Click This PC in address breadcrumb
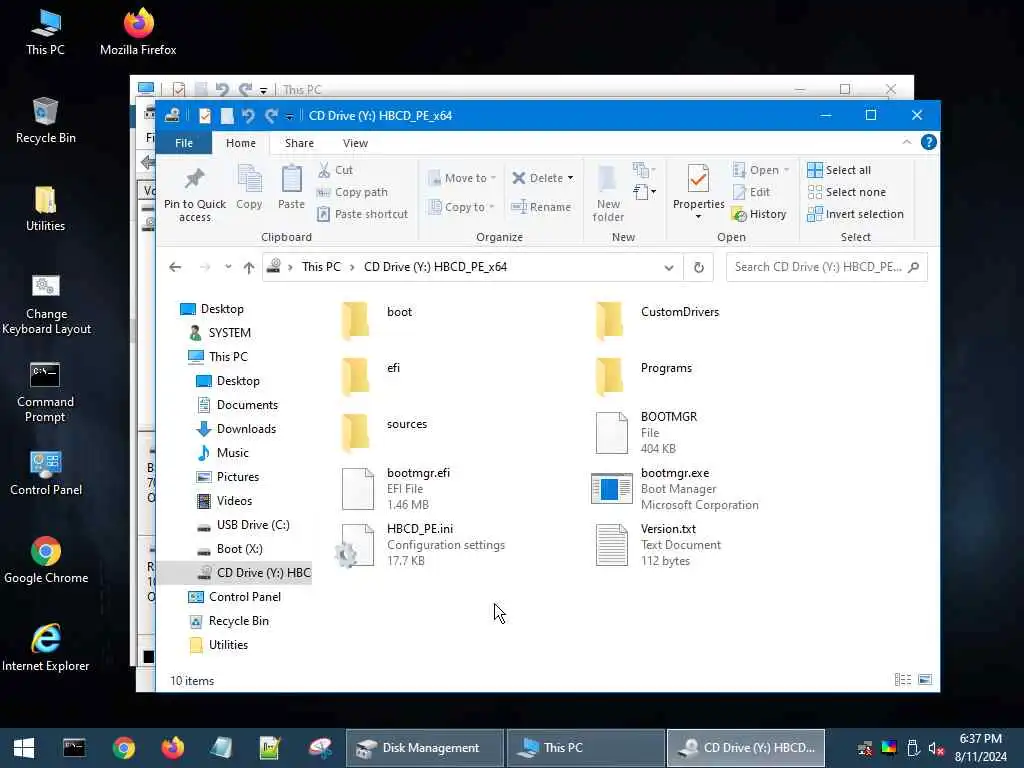Image resolution: width=1024 pixels, height=768 pixels. tap(321, 267)
